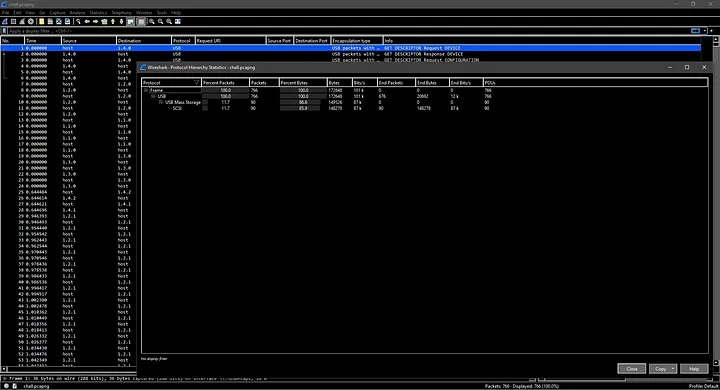The height and width of the screenshot is (390, 720).
Task: Click the End Packets column header
Action: tap(396, 83)
